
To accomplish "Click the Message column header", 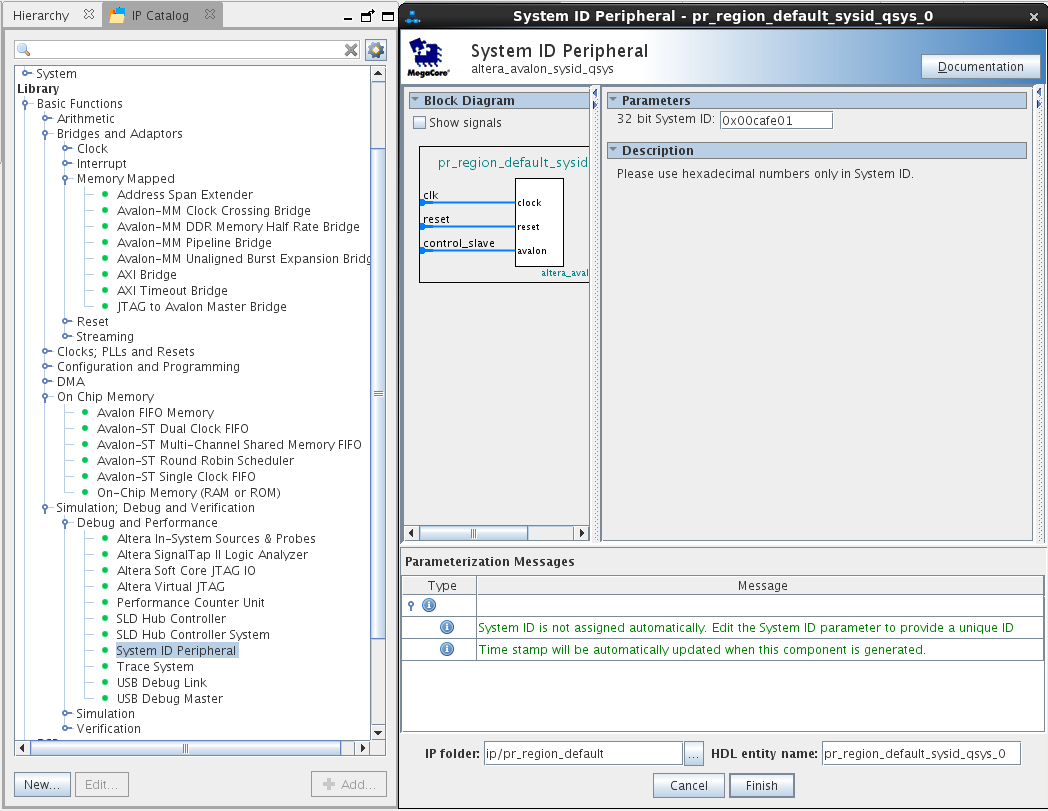I will click(x=762, y=586).
